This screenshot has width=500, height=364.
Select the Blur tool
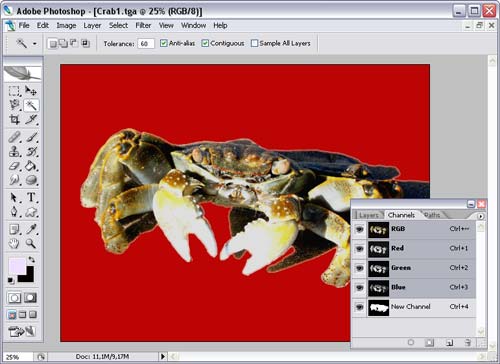[14, 180]
